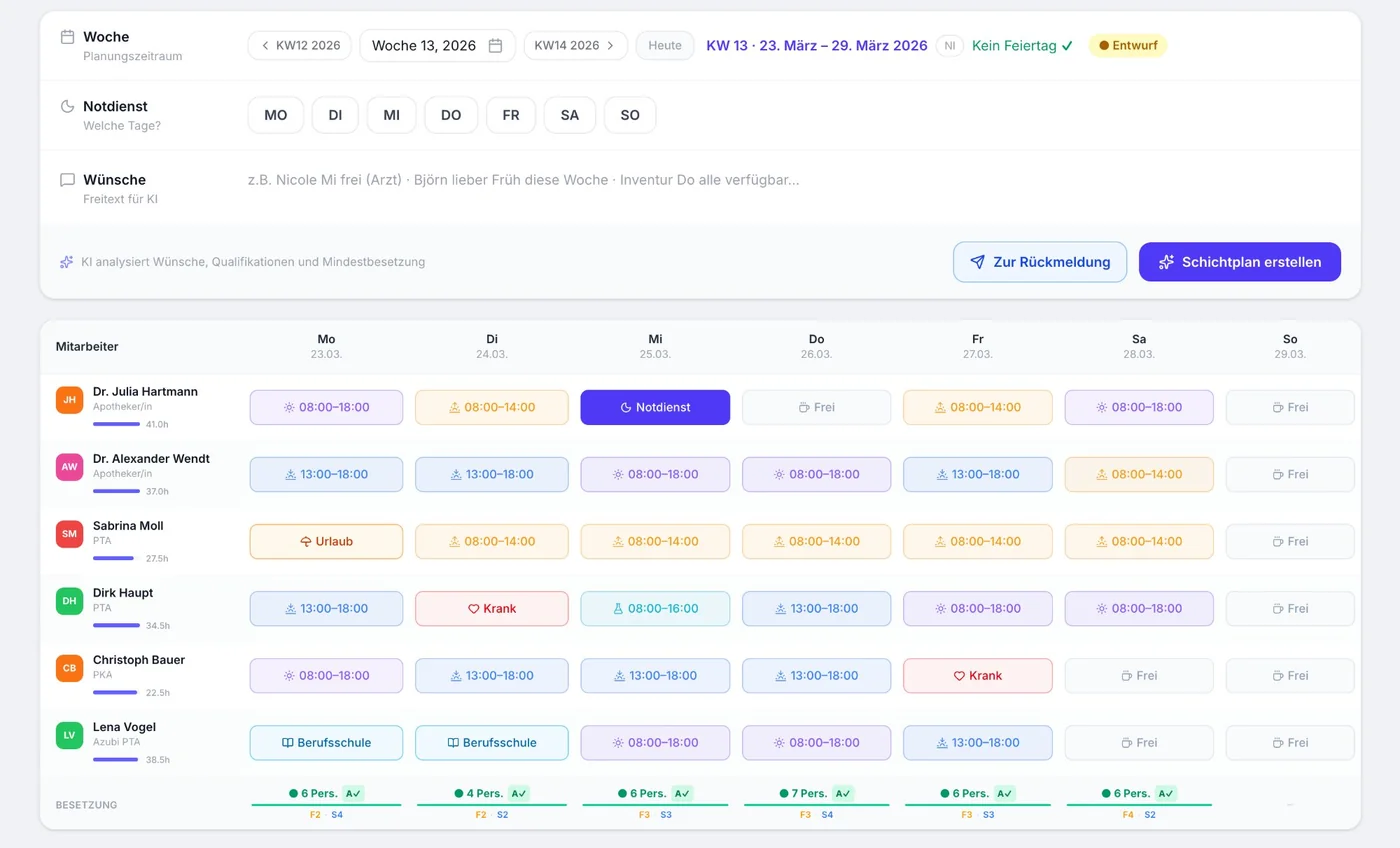Click Schichtplan erstellen button
The height and width of the screenshot is (848, 1400).
click(1240, 262)
